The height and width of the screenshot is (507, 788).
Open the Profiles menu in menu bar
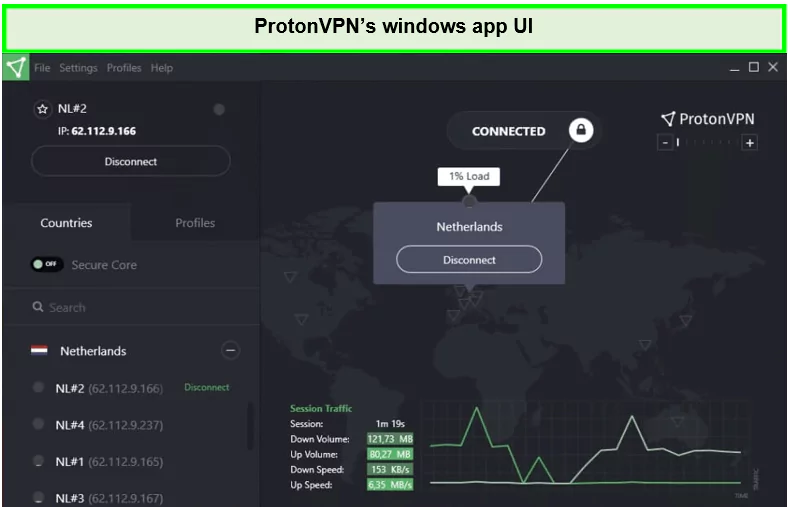[124, 68]
